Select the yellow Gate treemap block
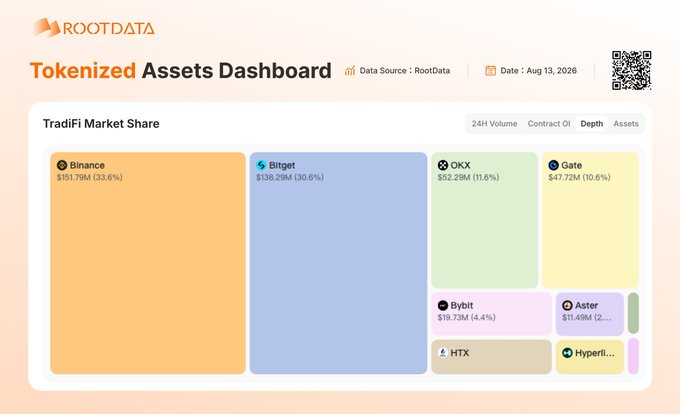 (x=590, y=220)
